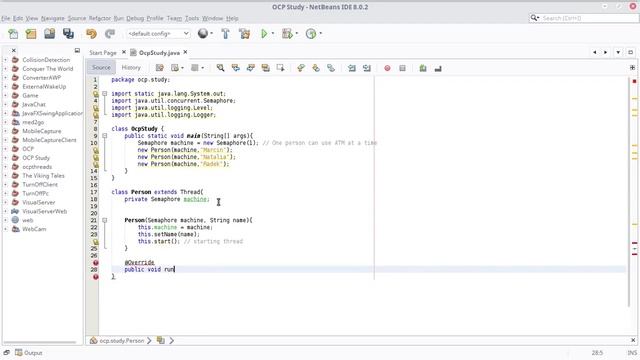Click the Undo arrow icon
This screenshot has height=360, width=640.
tap(91, 34)
